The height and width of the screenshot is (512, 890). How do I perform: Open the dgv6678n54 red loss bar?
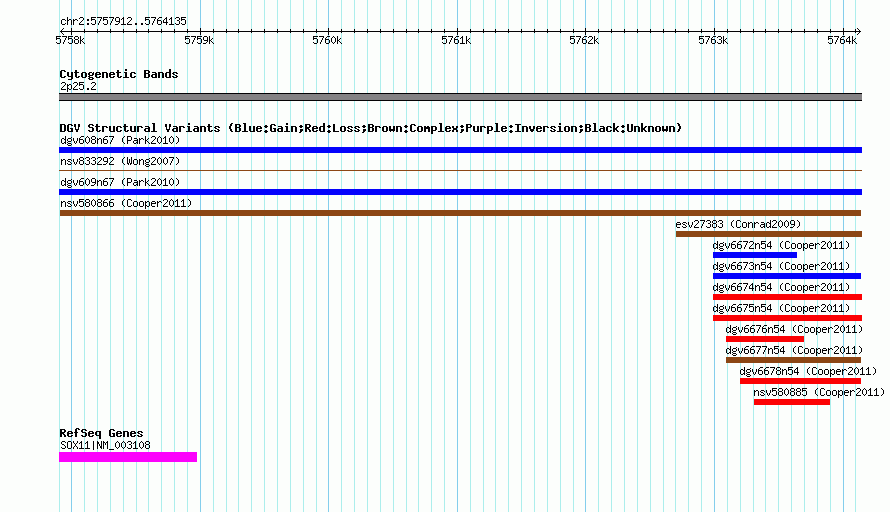[x=800, y=381]
